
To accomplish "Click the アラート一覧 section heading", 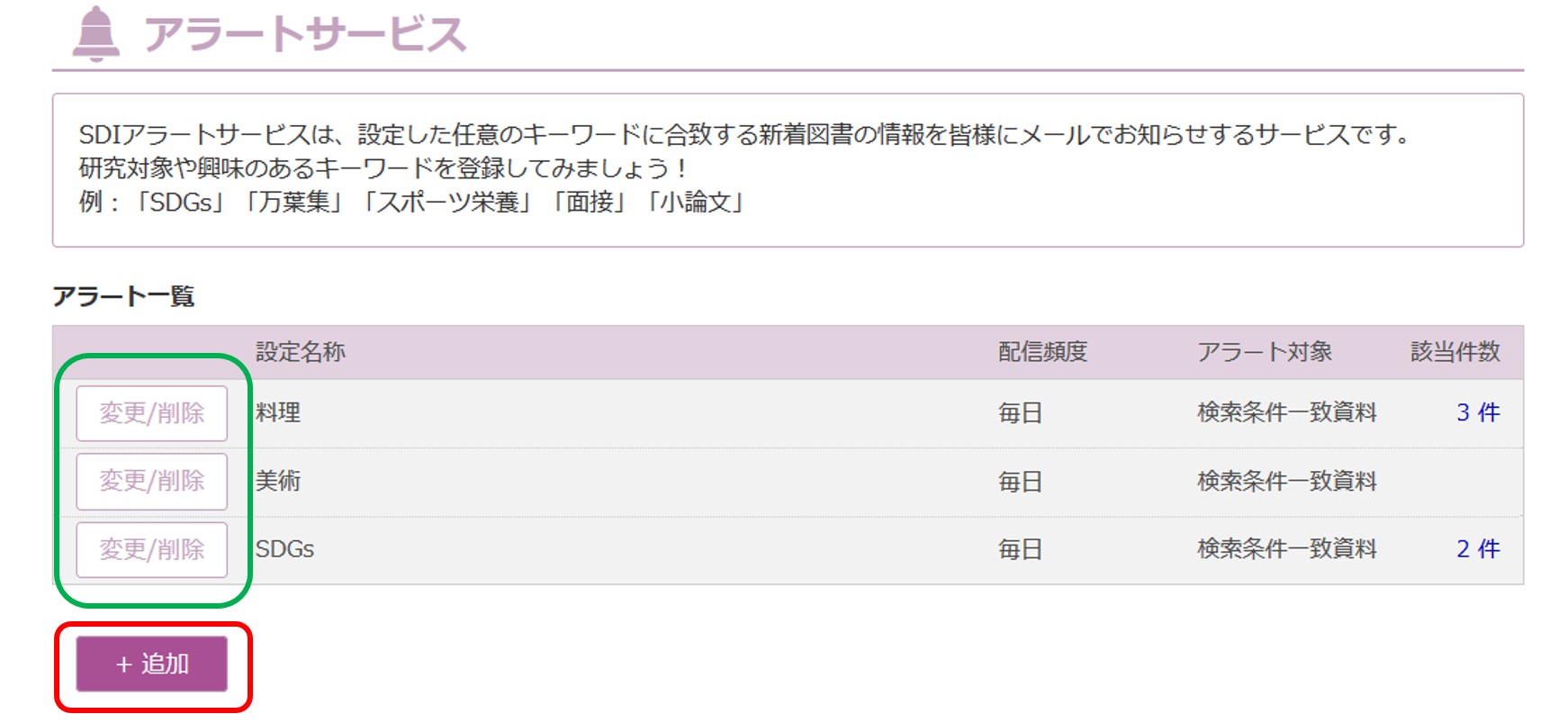I will [123, 296].
